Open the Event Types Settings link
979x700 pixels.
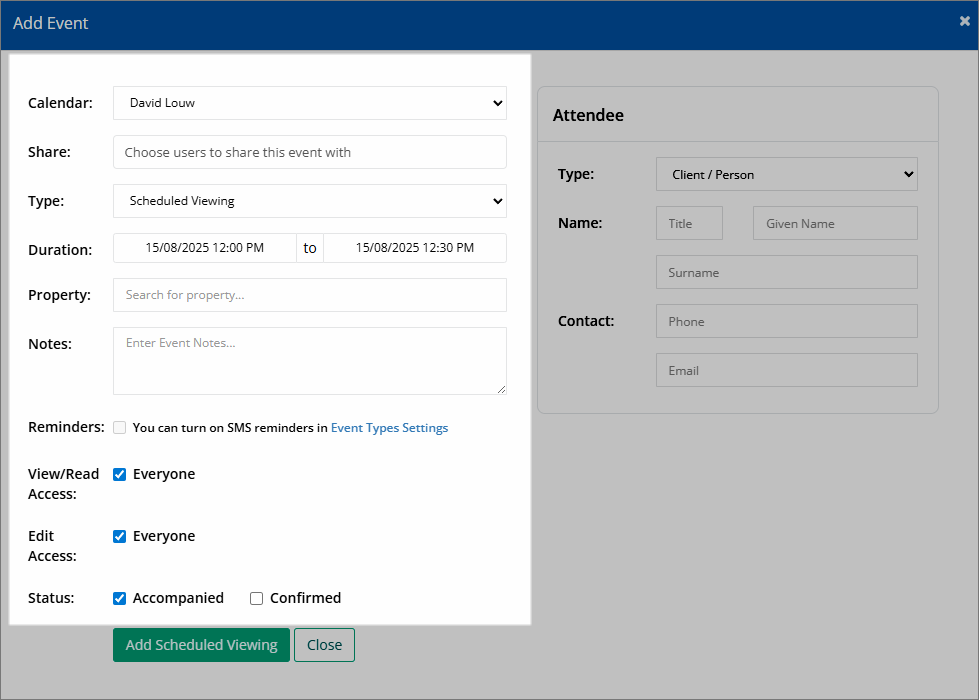(x=390, y=428)
